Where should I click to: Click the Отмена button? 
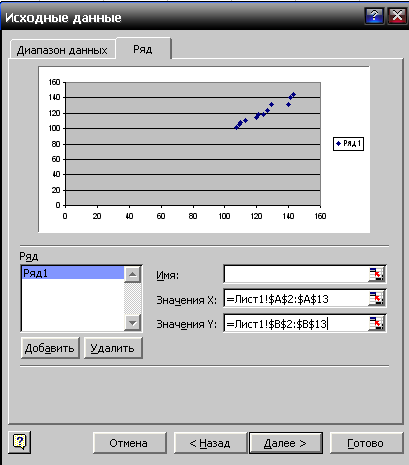(x=129, y=443)
